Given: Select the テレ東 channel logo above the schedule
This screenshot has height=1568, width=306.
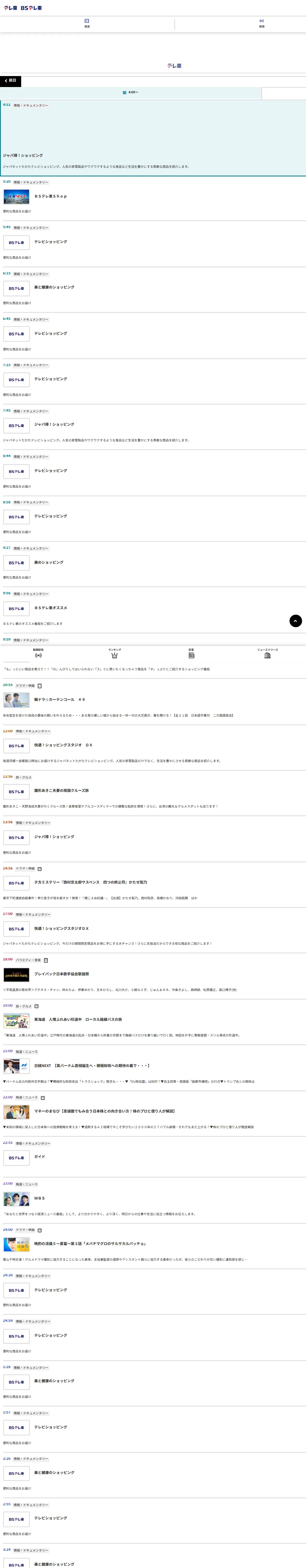Looking at the screenshot, I should pos(174,66).
